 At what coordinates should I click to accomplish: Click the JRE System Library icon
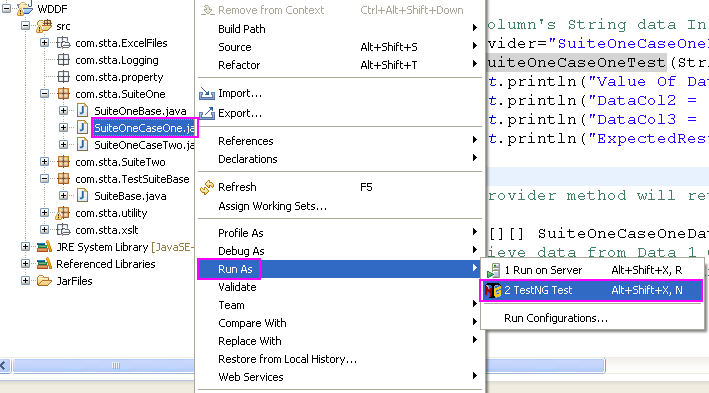coord(44,247)
